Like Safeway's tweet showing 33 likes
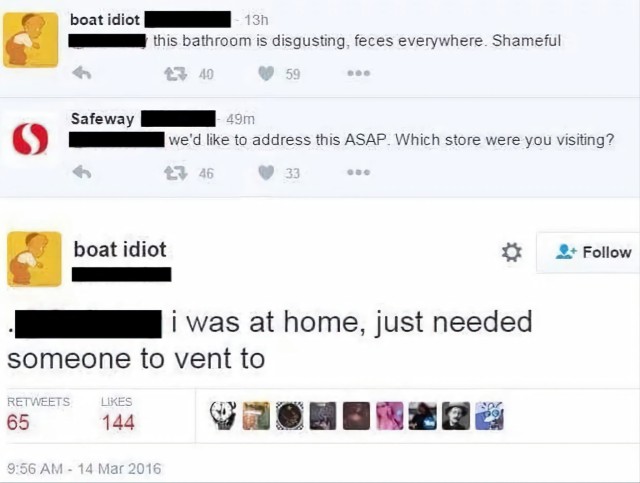The height and width of the screenshot is (483, 640). click(266, 173)
